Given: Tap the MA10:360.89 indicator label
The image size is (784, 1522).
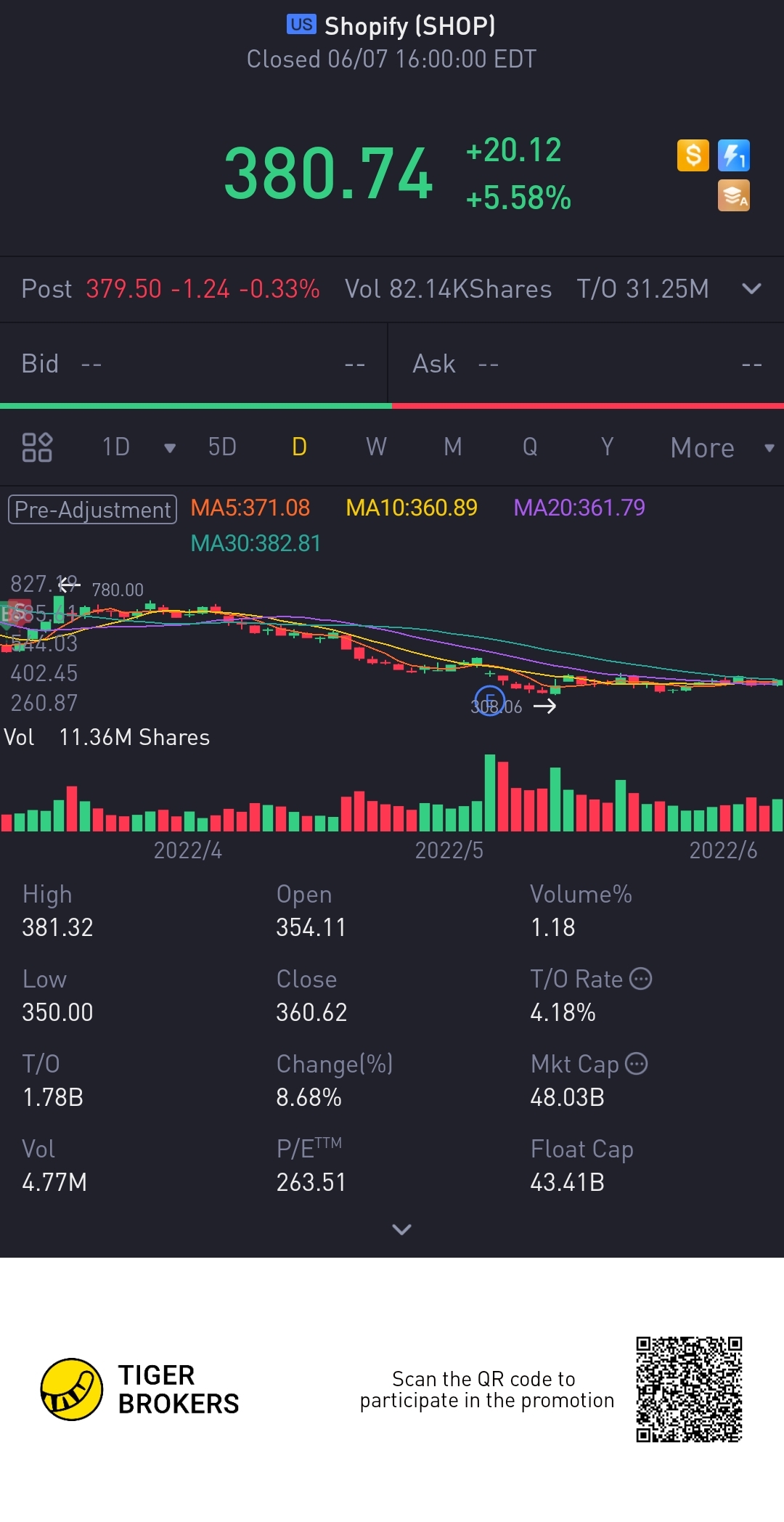Looking at the screenshot, I should pyautogui.click(x=412, y=508).
